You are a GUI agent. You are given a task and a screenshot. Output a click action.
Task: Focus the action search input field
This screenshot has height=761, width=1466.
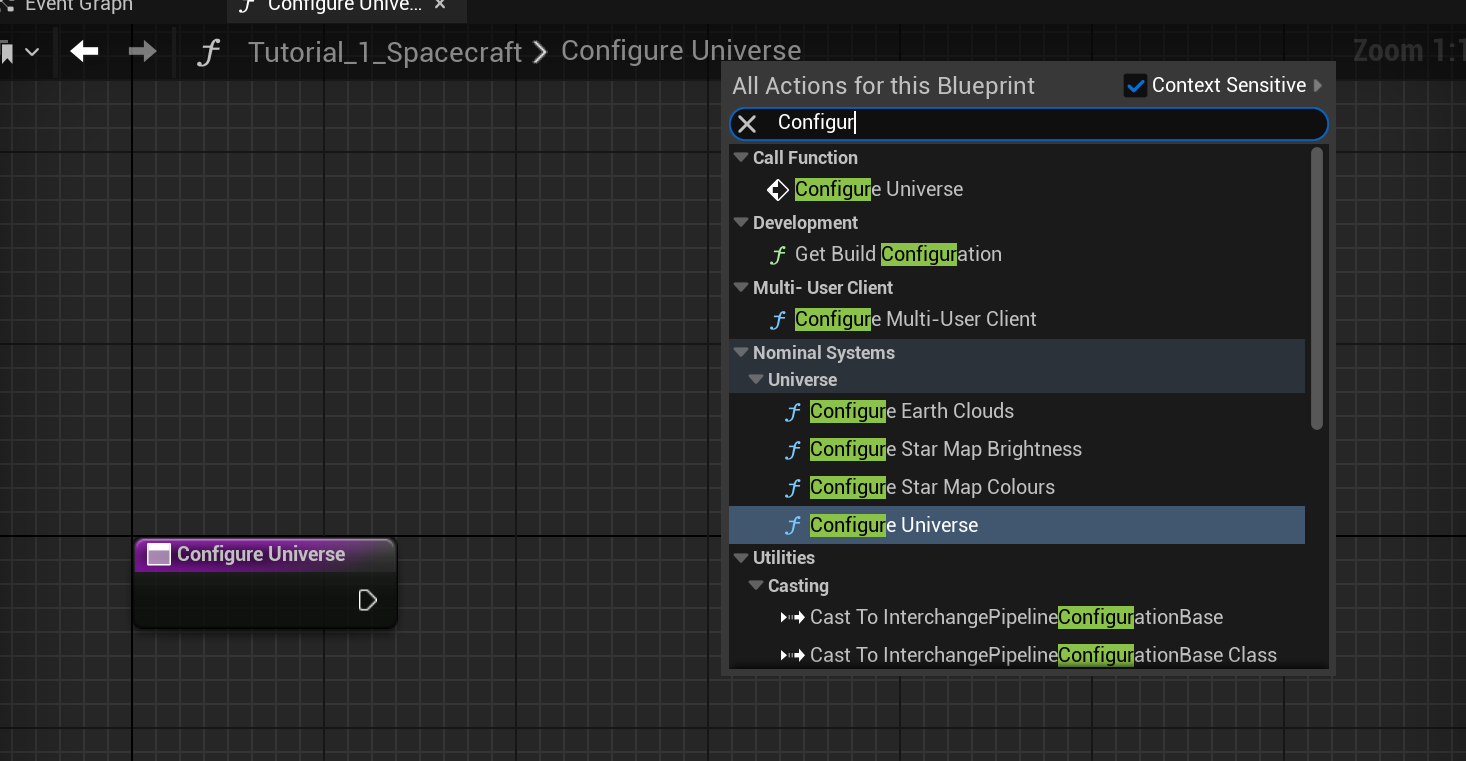(1029, 124)
